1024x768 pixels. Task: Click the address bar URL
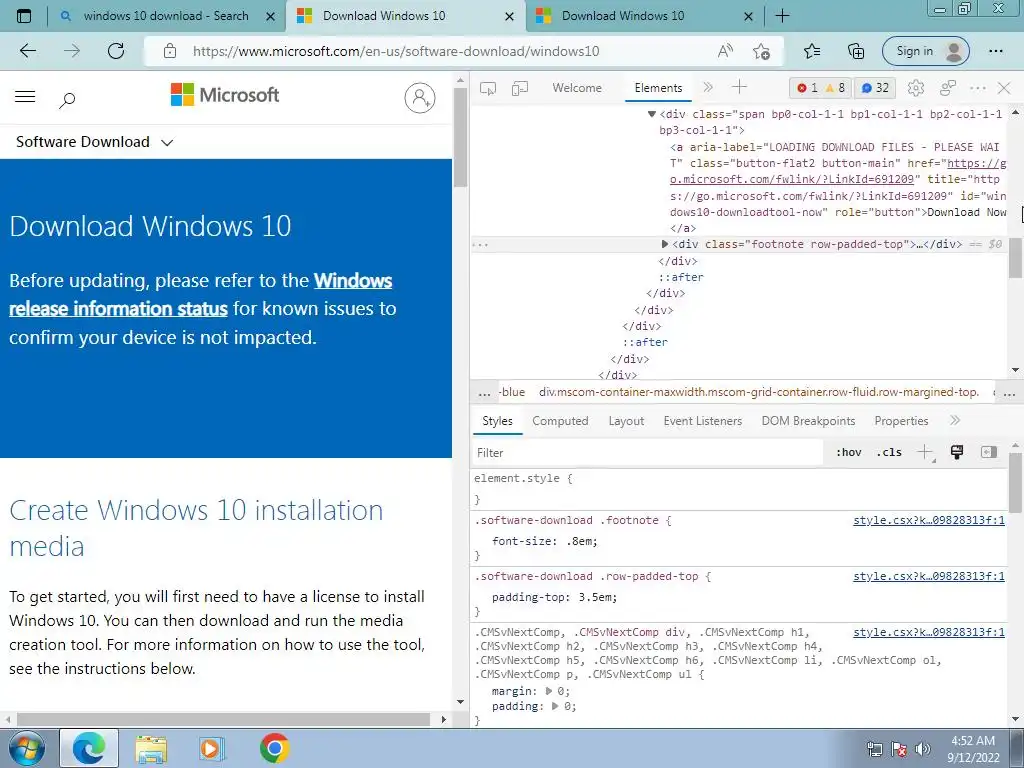(x=396, y=51)
